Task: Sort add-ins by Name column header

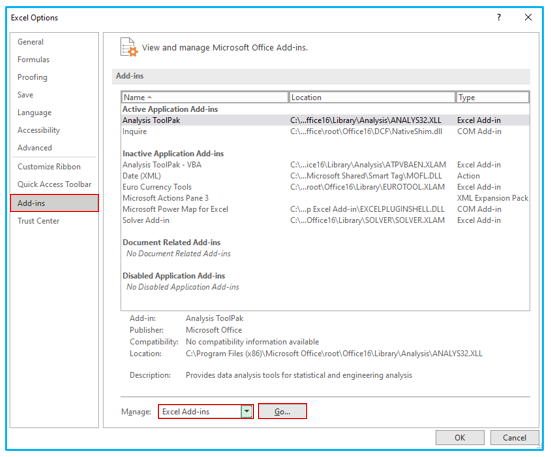Action: click(205, 97)
